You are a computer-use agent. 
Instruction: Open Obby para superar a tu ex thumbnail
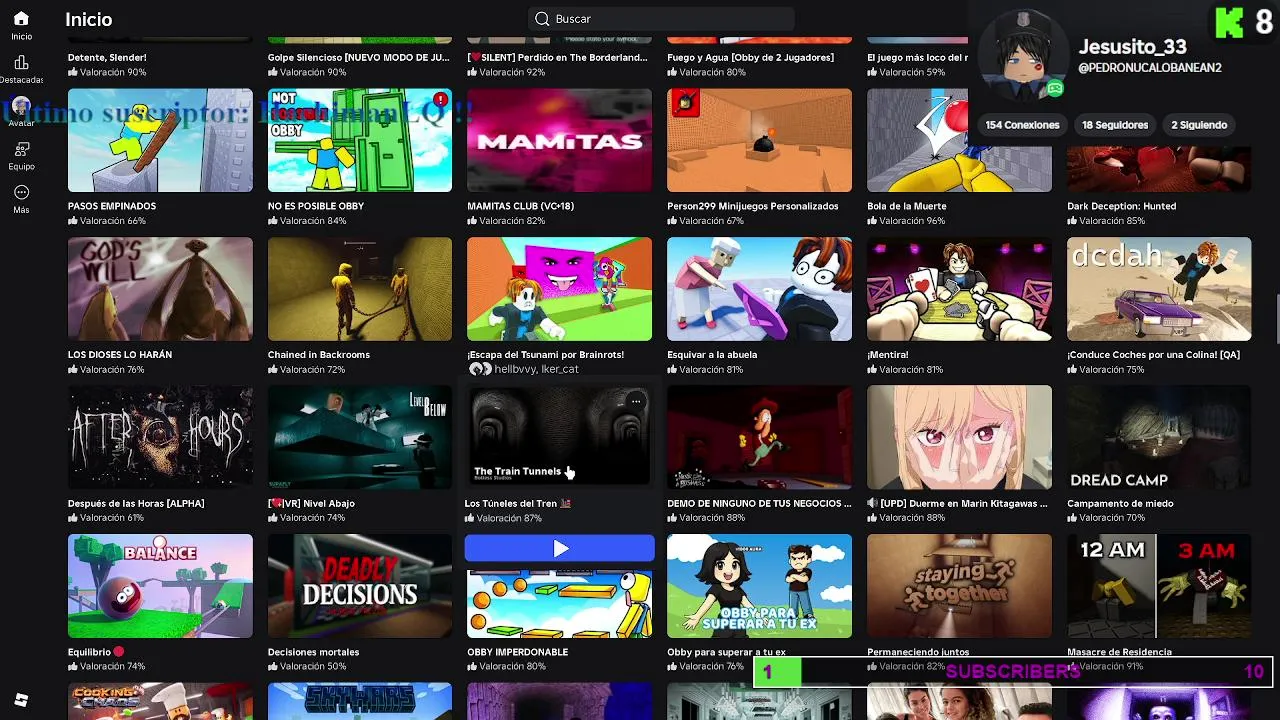(x=759, y=586)
